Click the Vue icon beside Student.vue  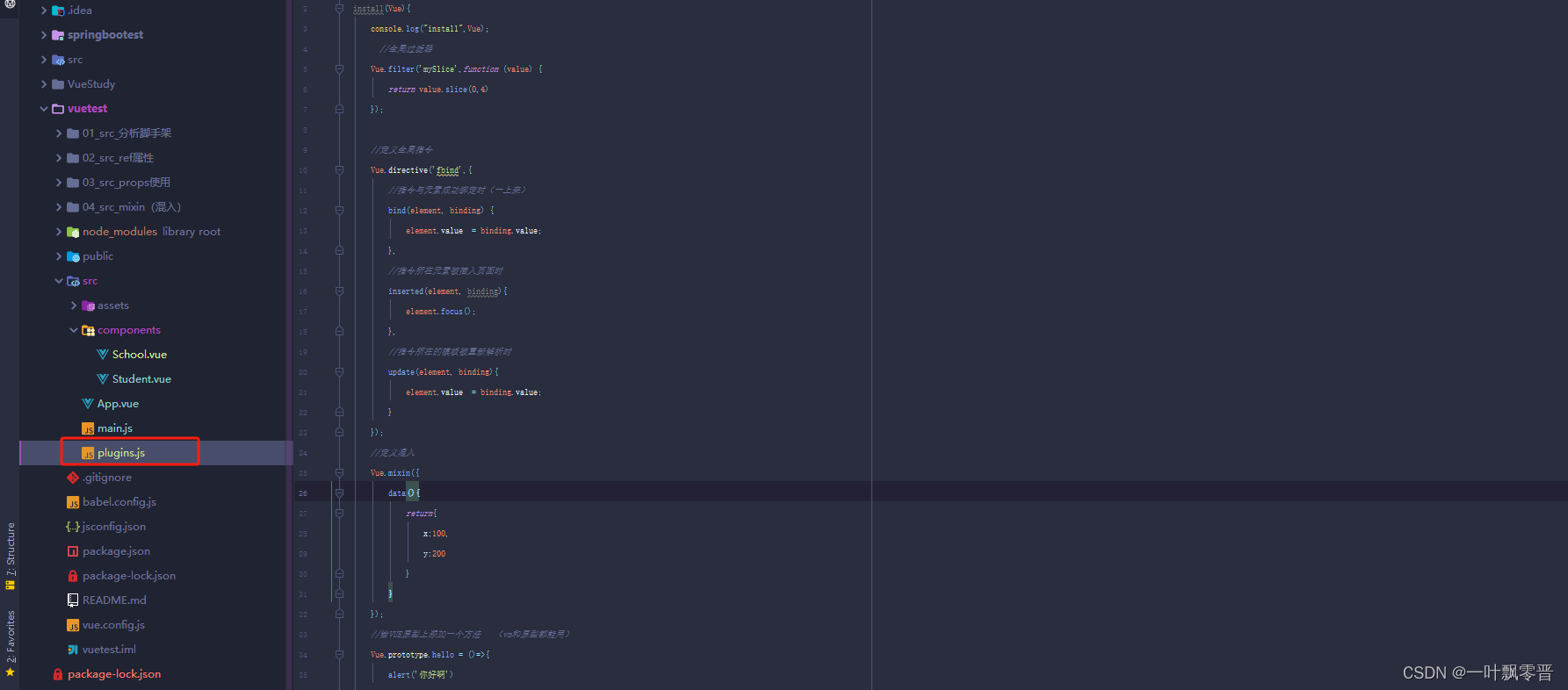pos(103,379)
